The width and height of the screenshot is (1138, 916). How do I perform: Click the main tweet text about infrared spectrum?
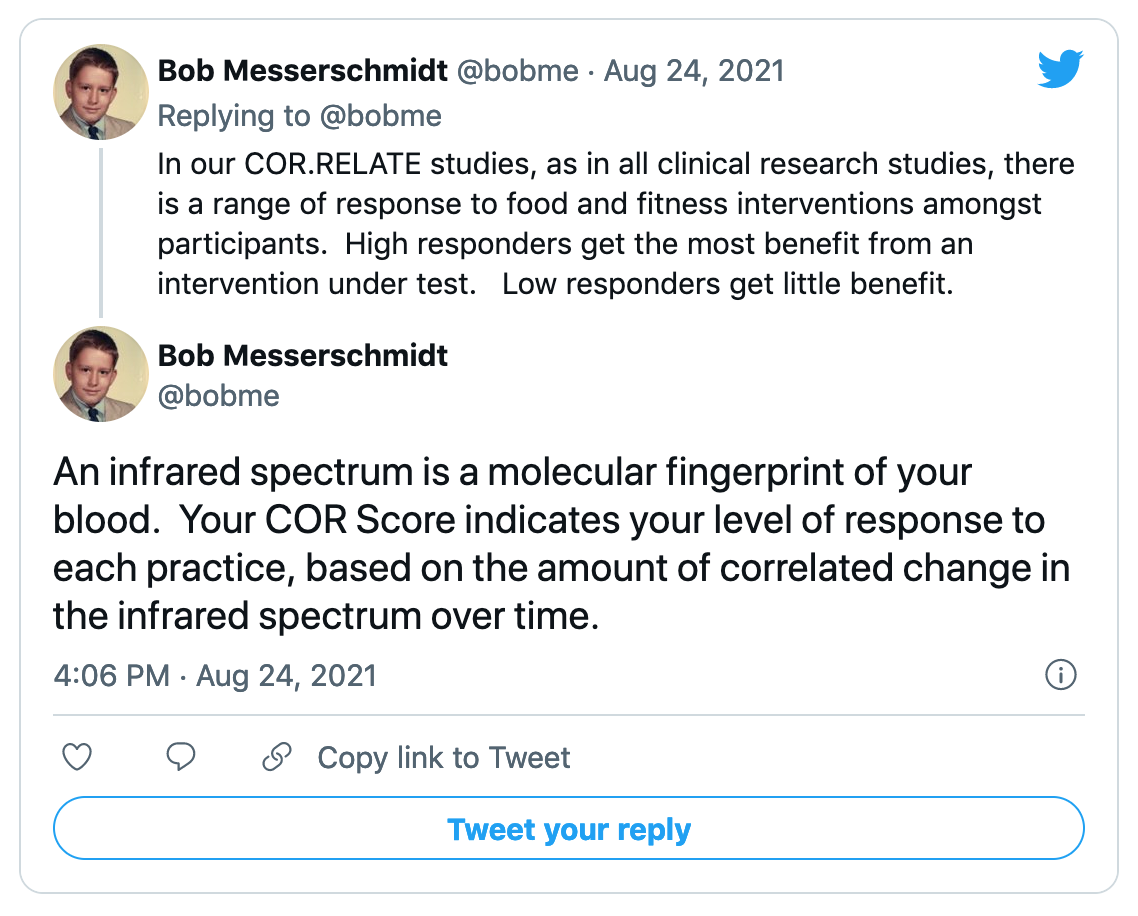(x=562, y=544)
